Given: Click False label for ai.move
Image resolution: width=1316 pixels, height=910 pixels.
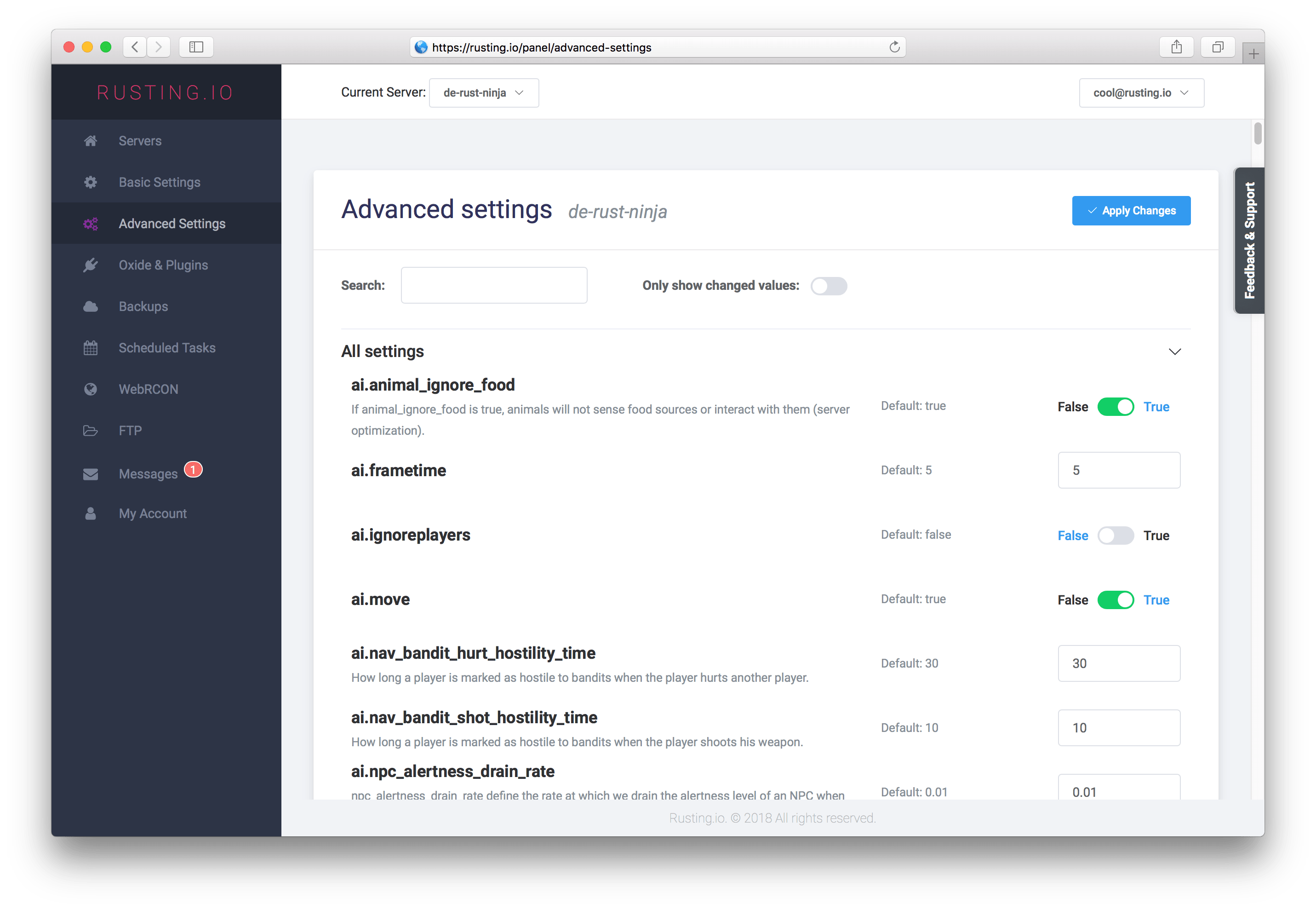Looking at the screenshot, I should [x=1072, y=600].
